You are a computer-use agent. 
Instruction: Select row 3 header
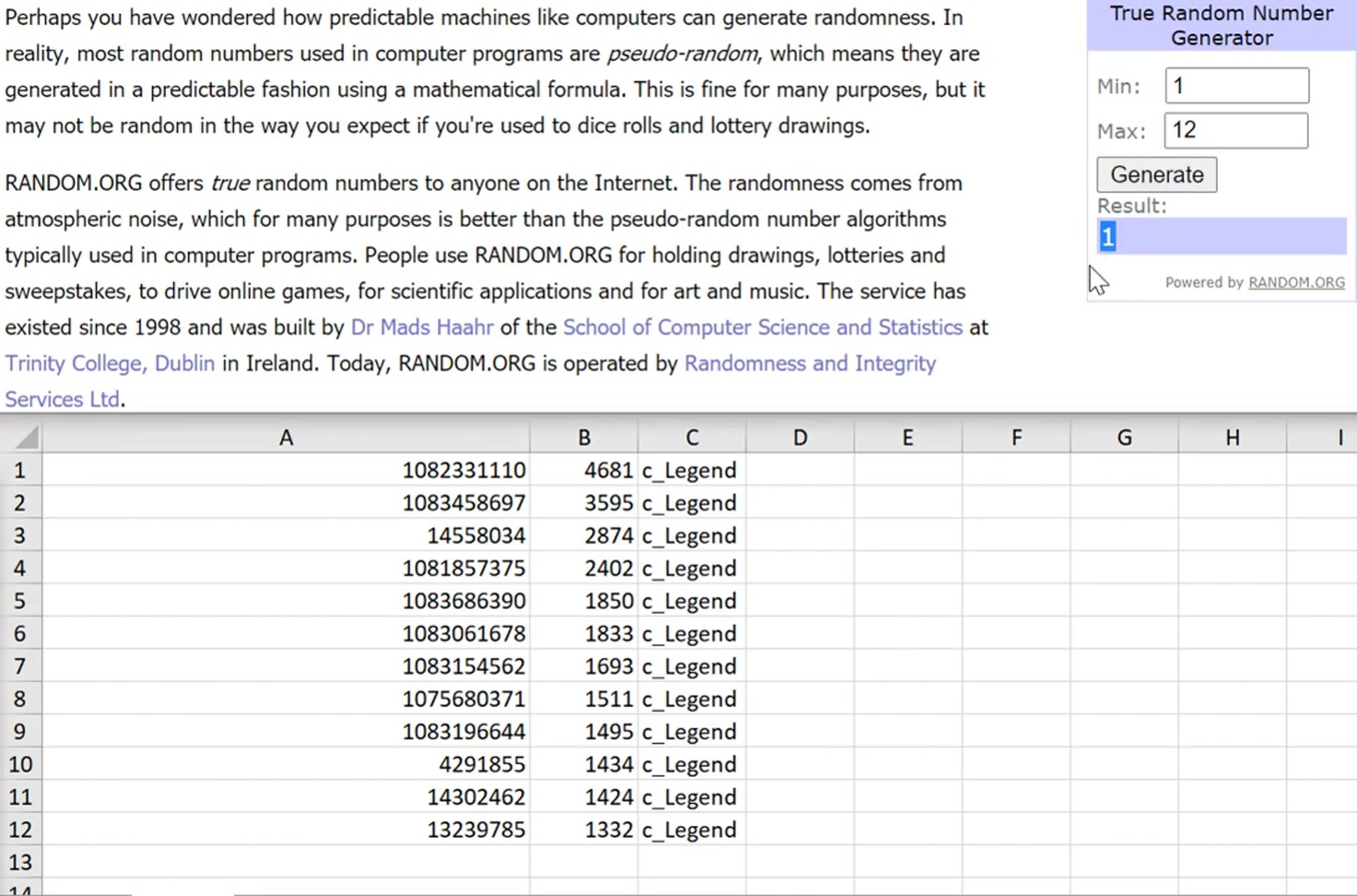(x=21, y=535)
